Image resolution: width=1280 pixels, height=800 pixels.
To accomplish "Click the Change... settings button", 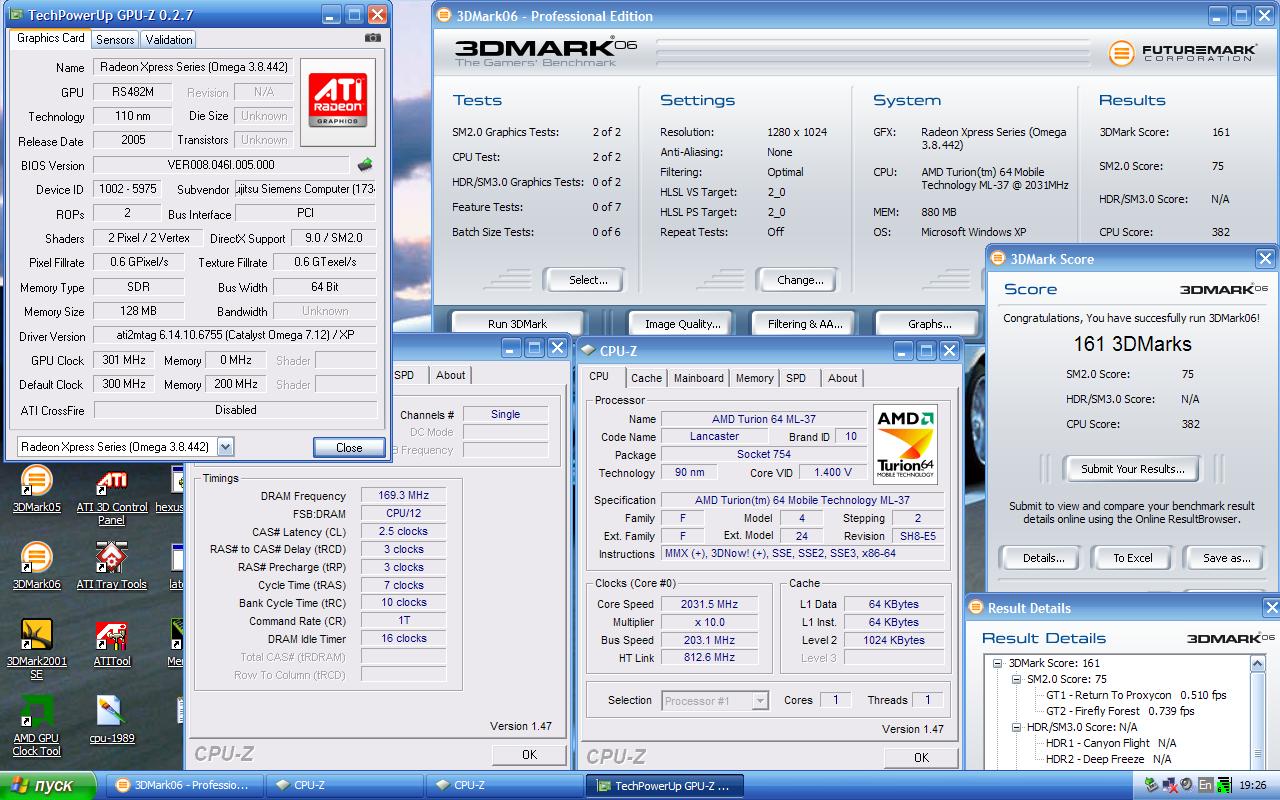I will [800, 280].
